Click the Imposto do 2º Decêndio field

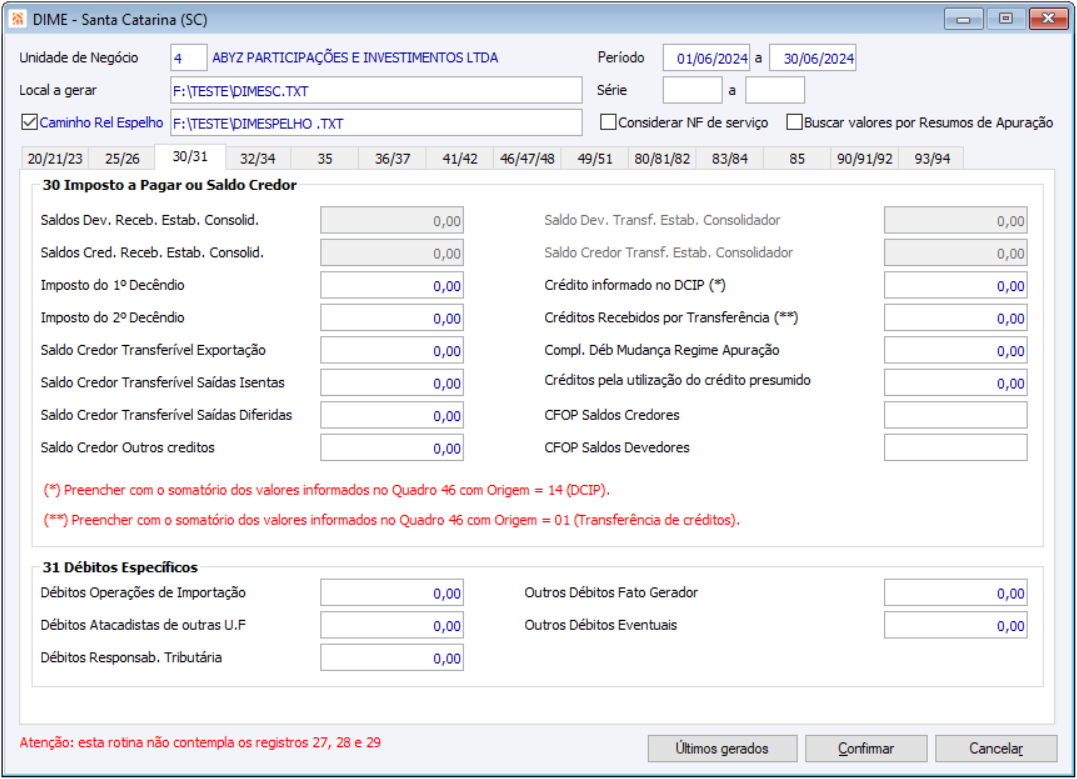[392, 318]
